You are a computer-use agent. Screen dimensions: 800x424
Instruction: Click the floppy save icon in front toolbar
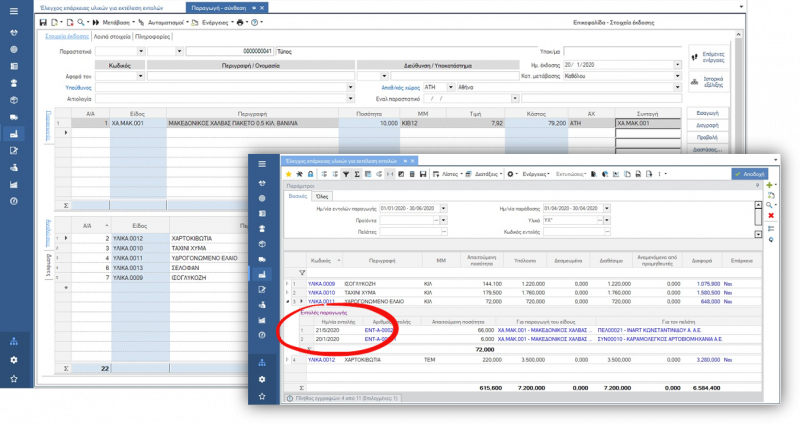click(423, 174)
